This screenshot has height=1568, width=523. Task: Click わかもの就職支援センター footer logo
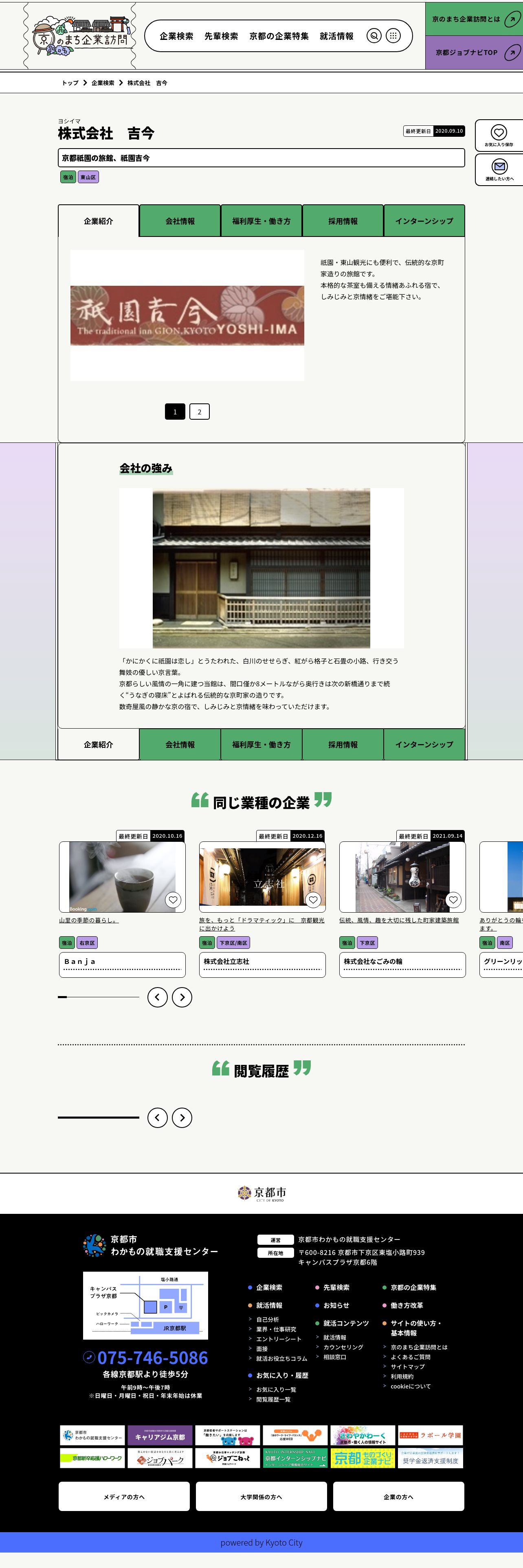[x=150, y=1245]
